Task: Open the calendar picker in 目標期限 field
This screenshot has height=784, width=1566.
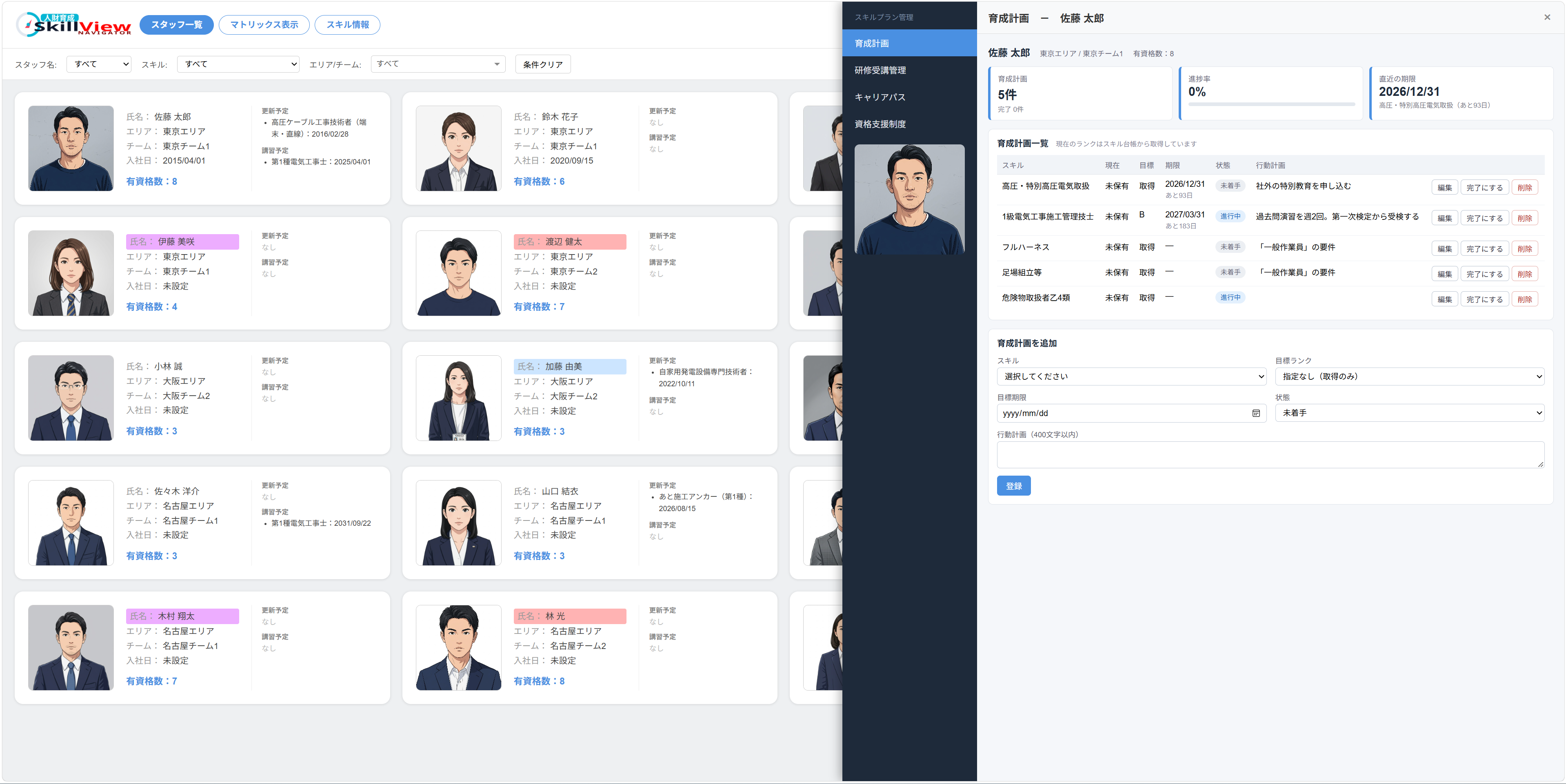Action: [1255, 413]
